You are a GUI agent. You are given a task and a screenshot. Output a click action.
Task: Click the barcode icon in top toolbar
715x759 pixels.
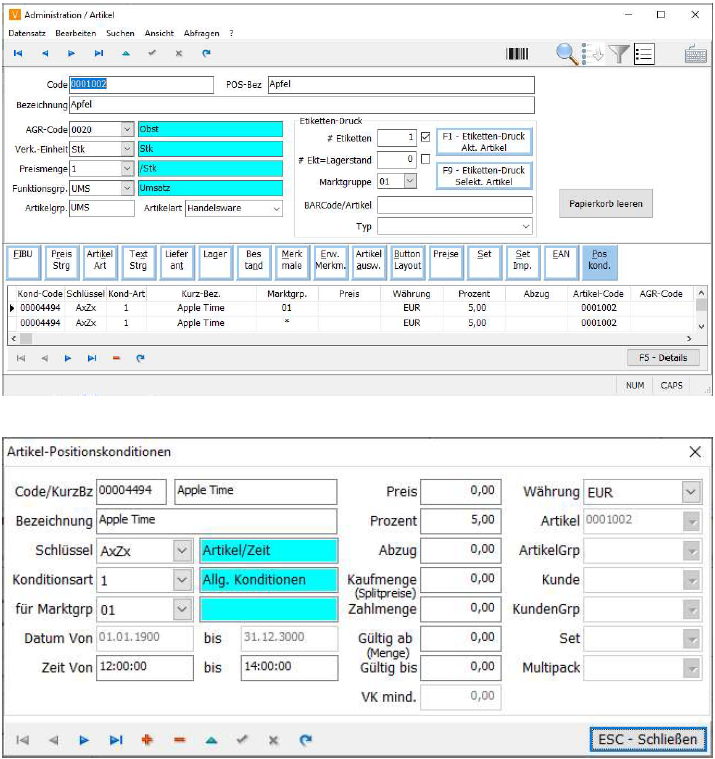coord(518,54)
